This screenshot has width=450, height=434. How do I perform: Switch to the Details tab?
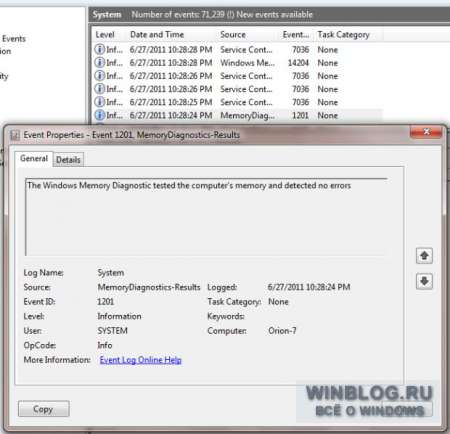(68, 160)
